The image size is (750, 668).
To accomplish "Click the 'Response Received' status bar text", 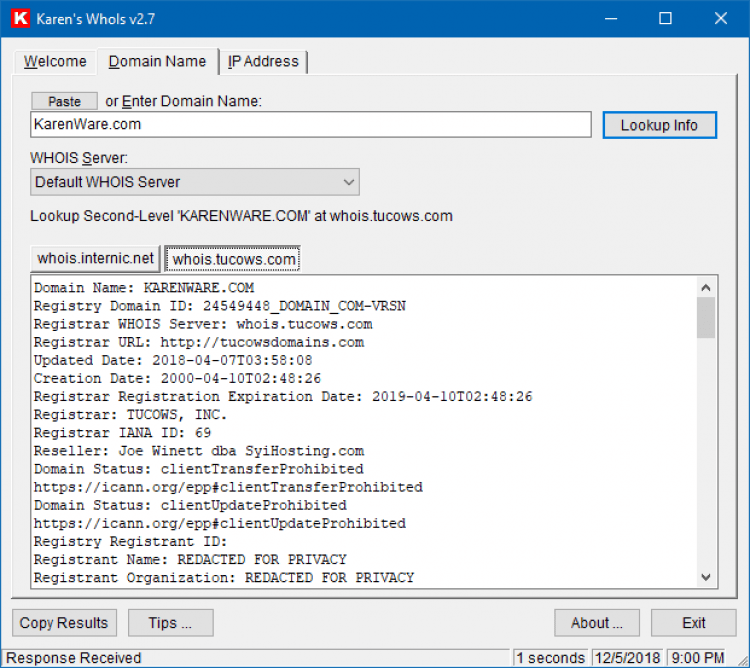I will 74,658.
